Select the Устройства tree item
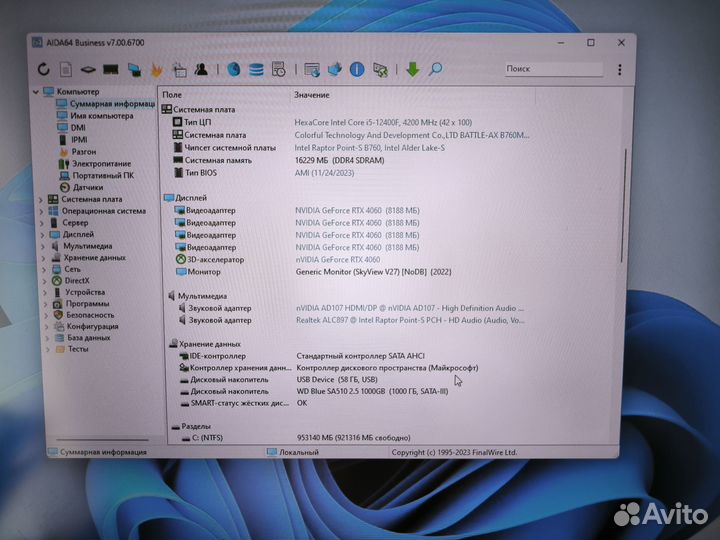 point(79,292)
